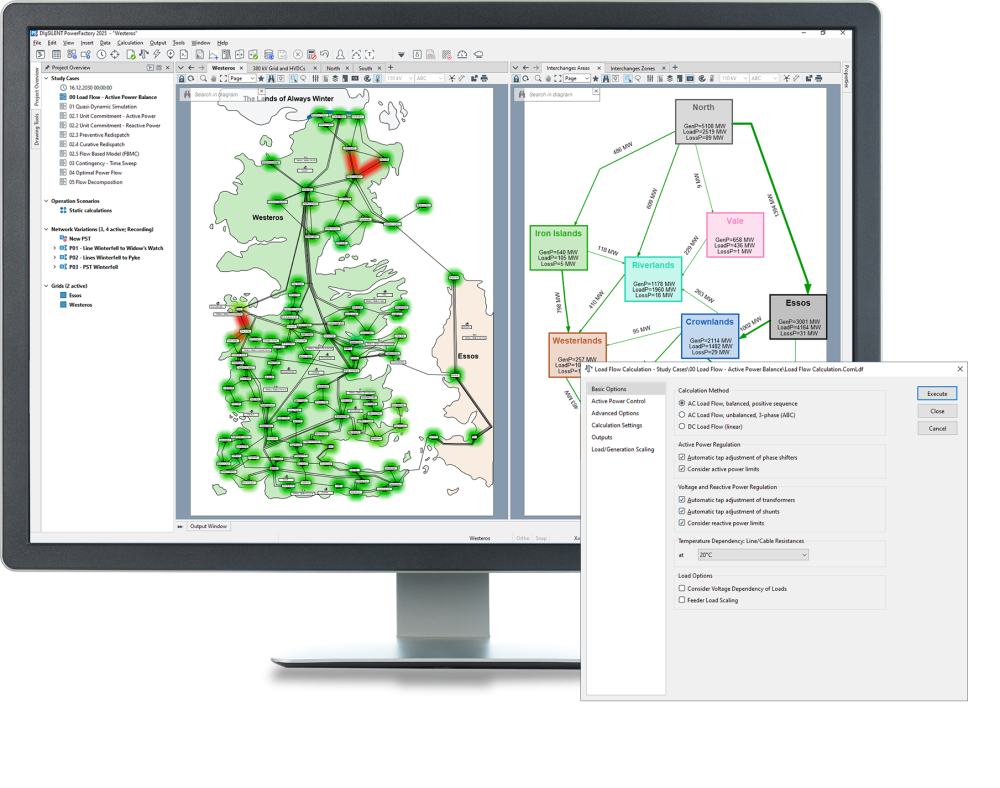
Task: Collapse the Operation Scenarios section
Action: click(x=46, y=201)
